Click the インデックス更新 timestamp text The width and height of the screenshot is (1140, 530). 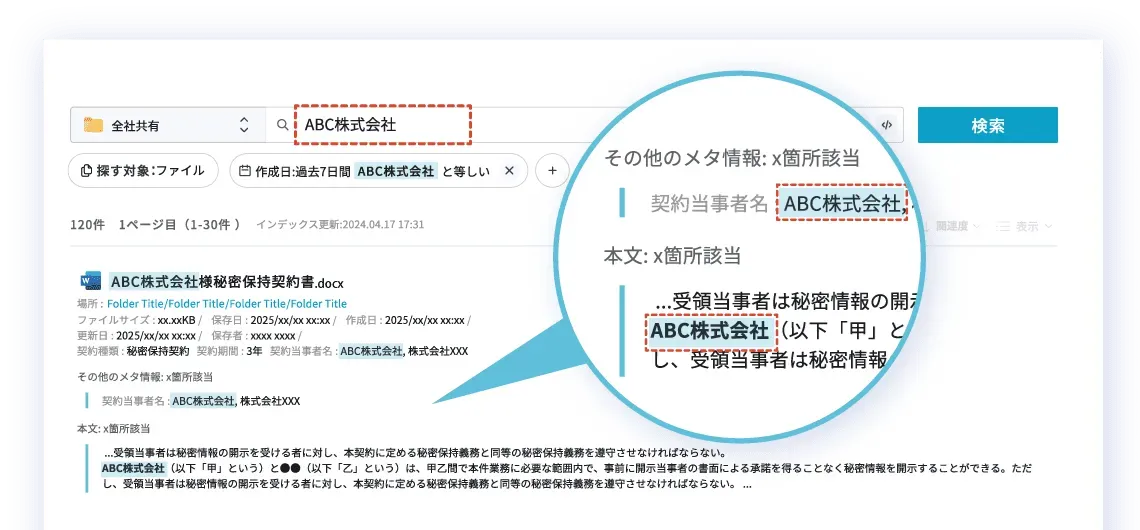(340, 225)
